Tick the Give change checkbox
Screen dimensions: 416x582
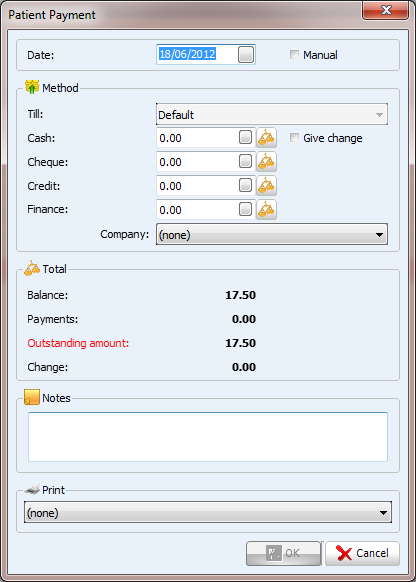tap(294, 138)
